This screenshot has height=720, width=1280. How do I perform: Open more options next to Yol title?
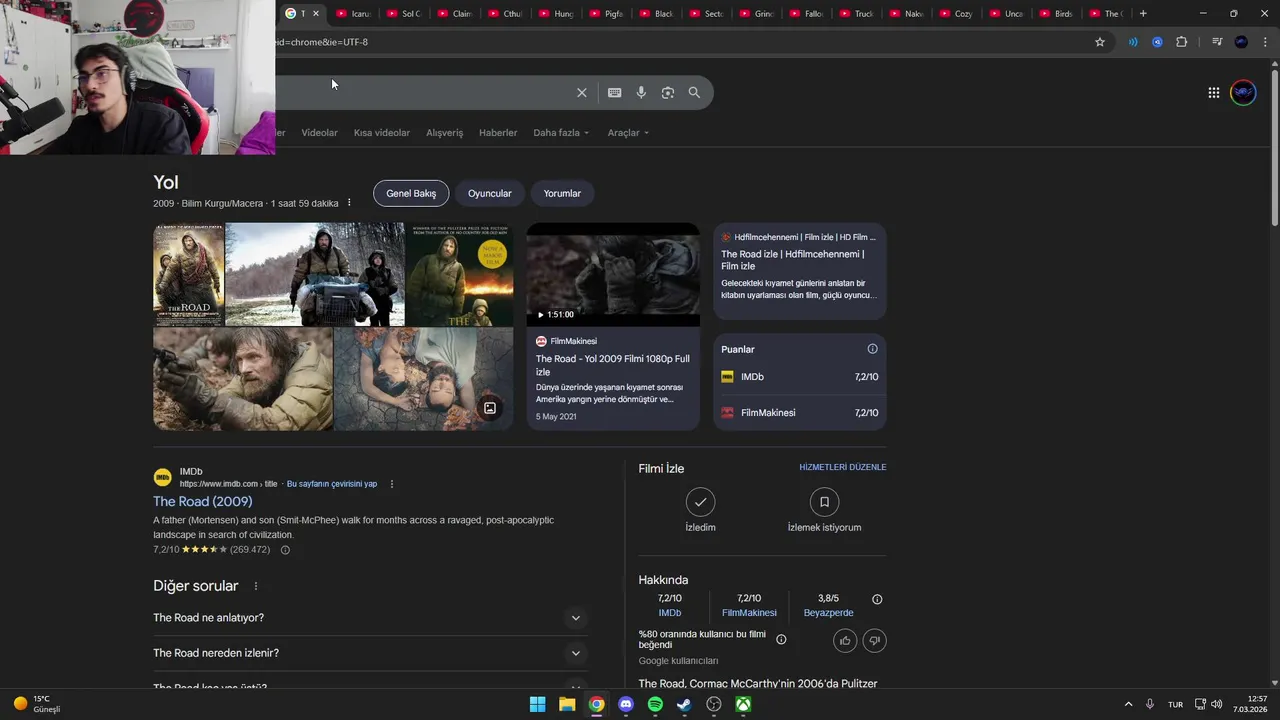[349, 203]
